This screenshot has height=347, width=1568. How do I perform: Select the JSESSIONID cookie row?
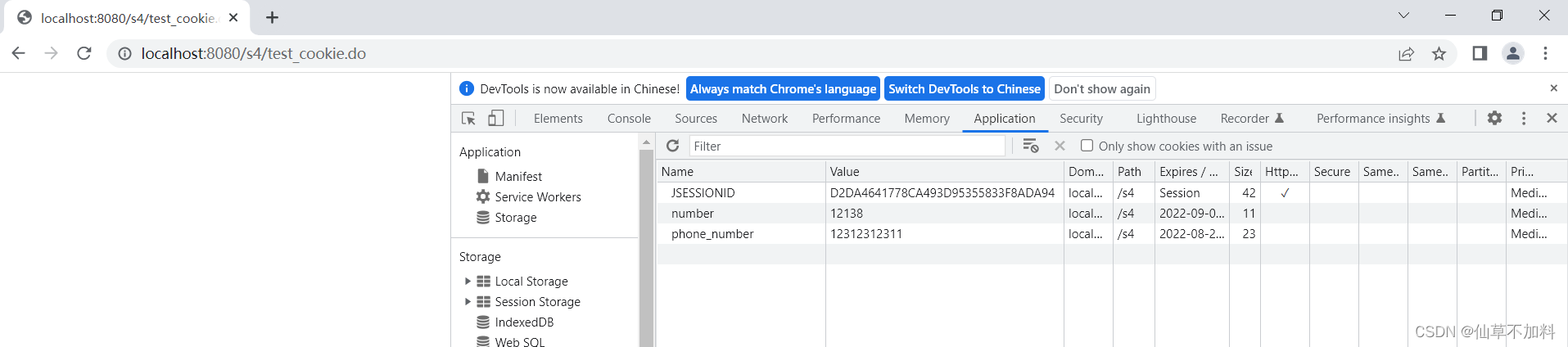(x=1112, y=192)
